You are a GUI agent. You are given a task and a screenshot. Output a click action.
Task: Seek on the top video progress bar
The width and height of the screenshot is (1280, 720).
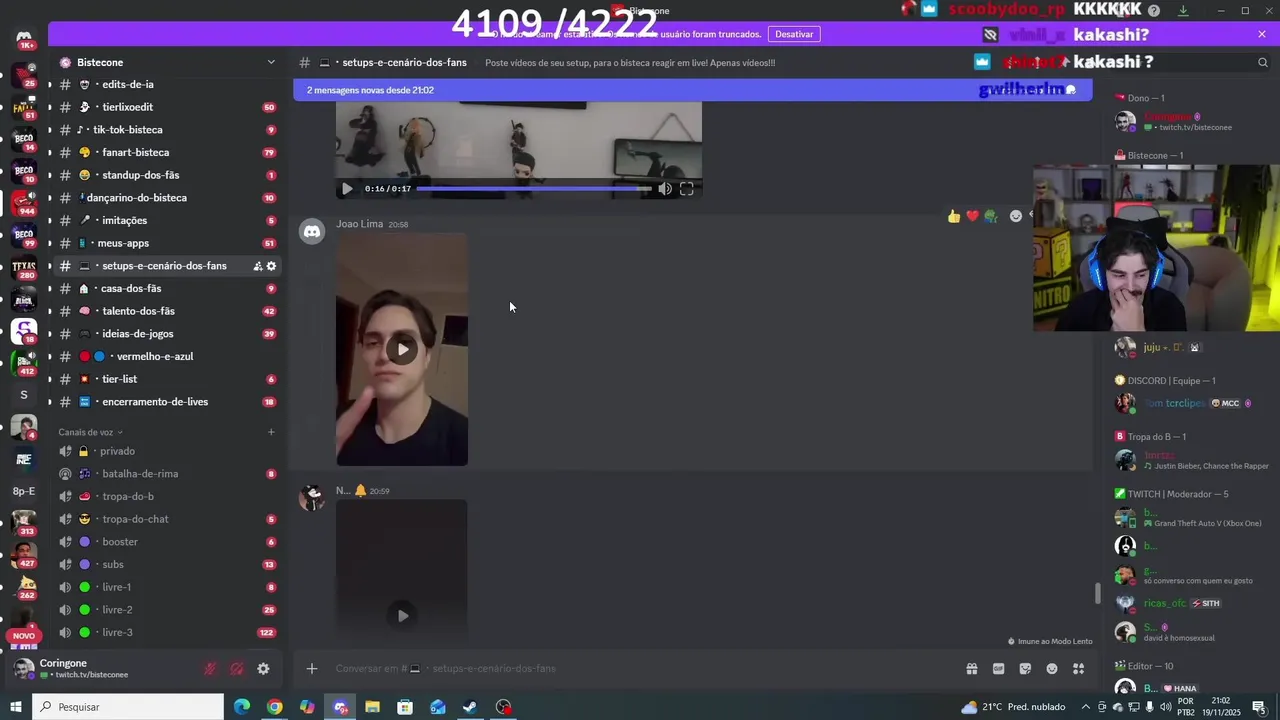[x=534, y=188]
